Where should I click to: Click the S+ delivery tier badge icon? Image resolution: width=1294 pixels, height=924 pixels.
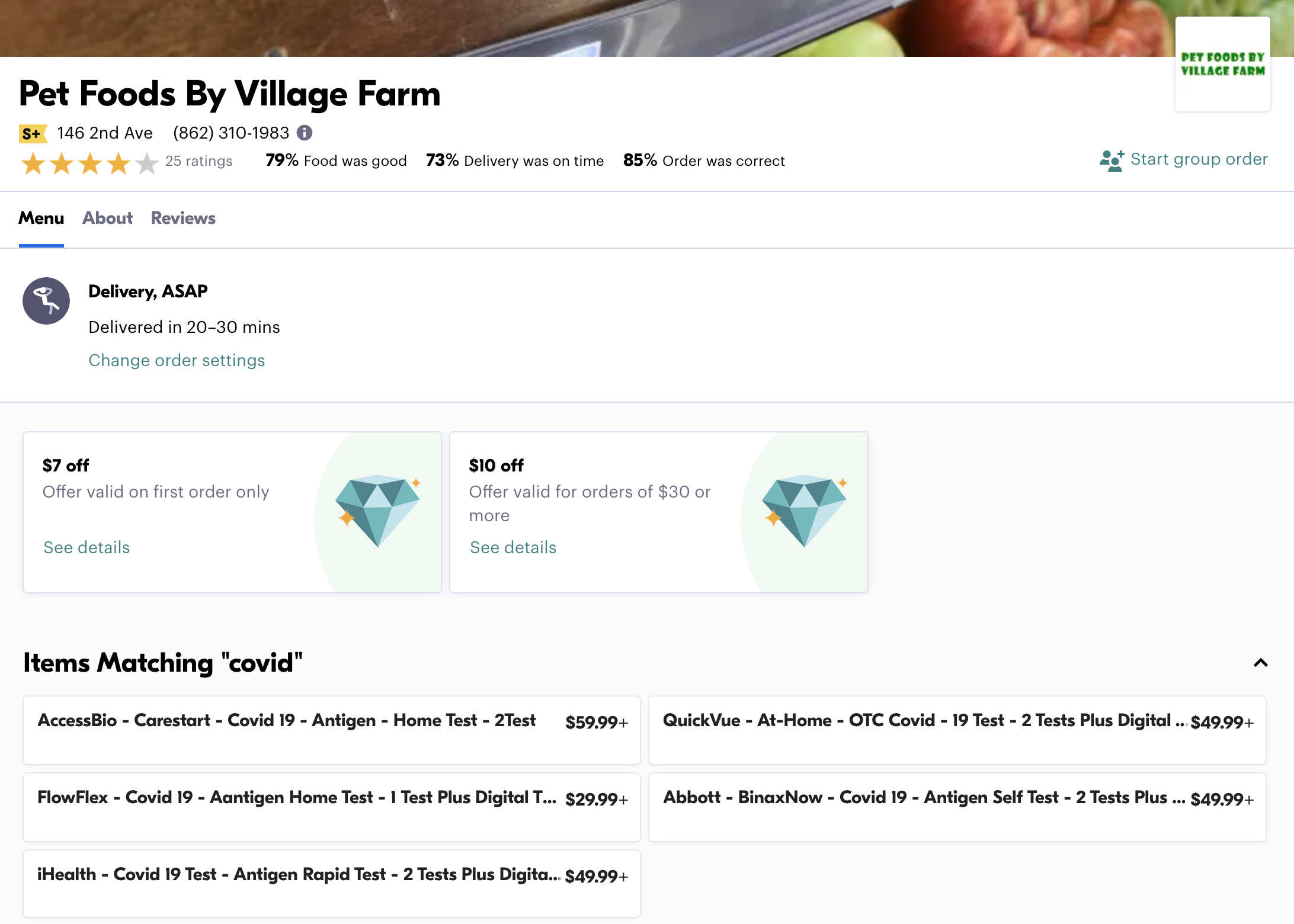coord(33,132)
